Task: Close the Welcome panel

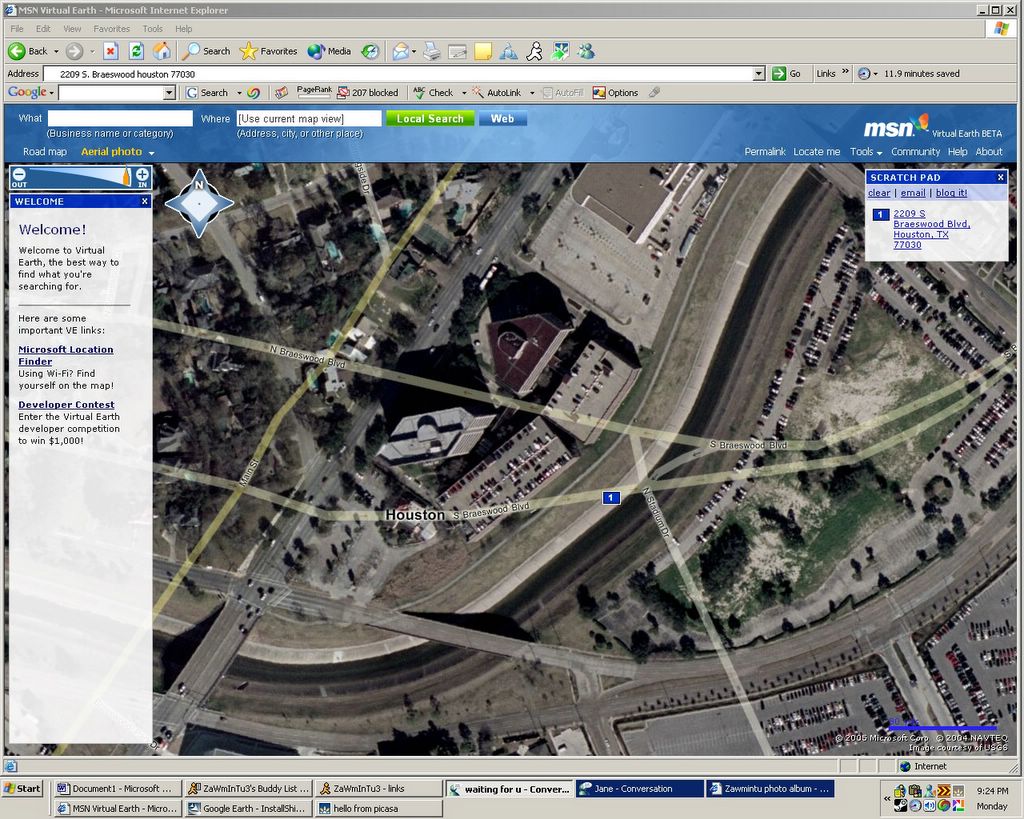Action: [145, 201]
